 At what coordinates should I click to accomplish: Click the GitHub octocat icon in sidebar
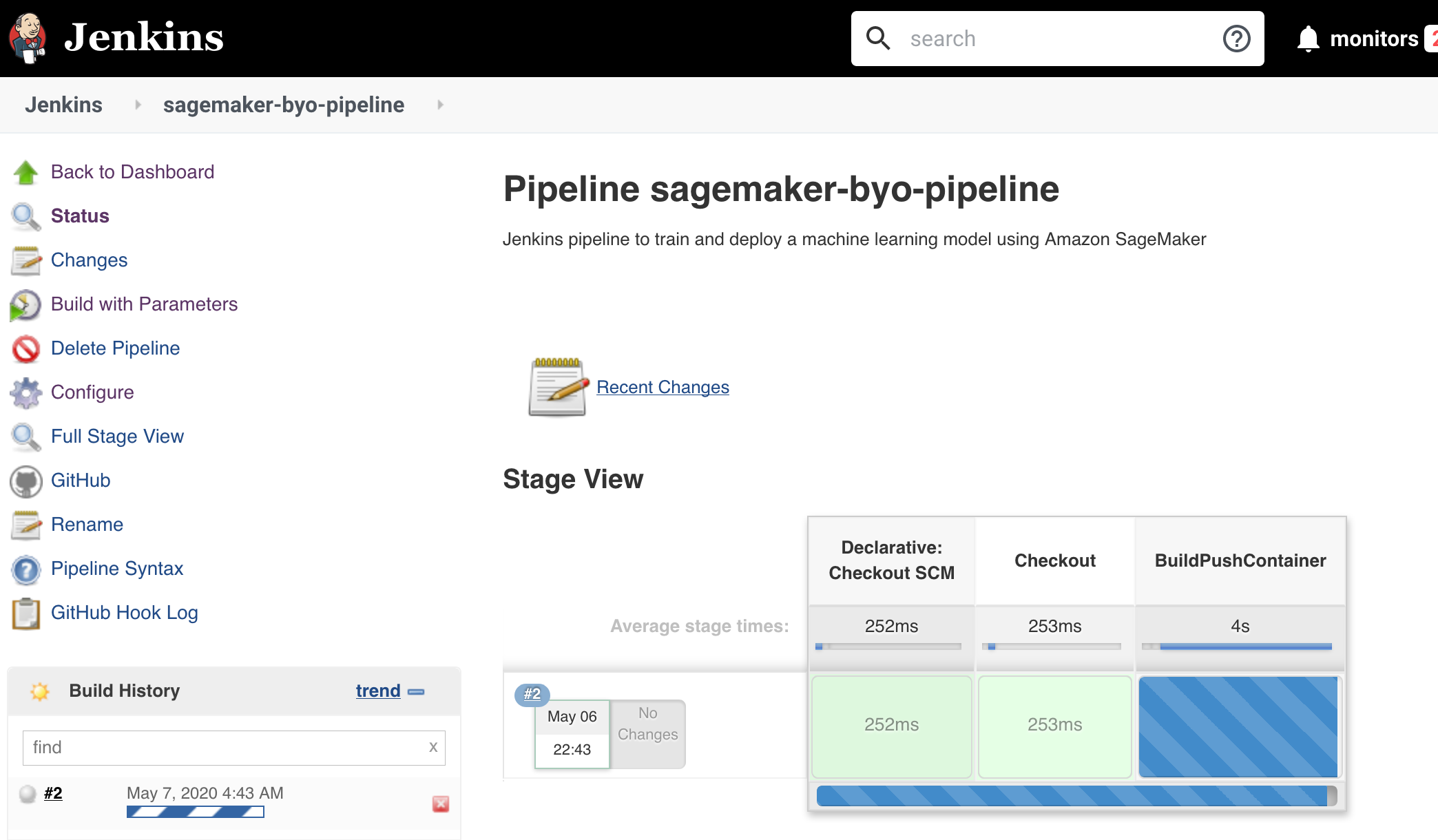point(26,481)
